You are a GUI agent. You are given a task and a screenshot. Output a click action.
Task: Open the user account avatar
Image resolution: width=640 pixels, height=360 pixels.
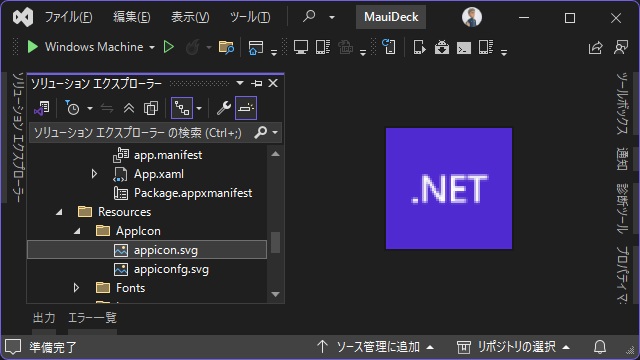pyautogui.click(x=472, y=17)
